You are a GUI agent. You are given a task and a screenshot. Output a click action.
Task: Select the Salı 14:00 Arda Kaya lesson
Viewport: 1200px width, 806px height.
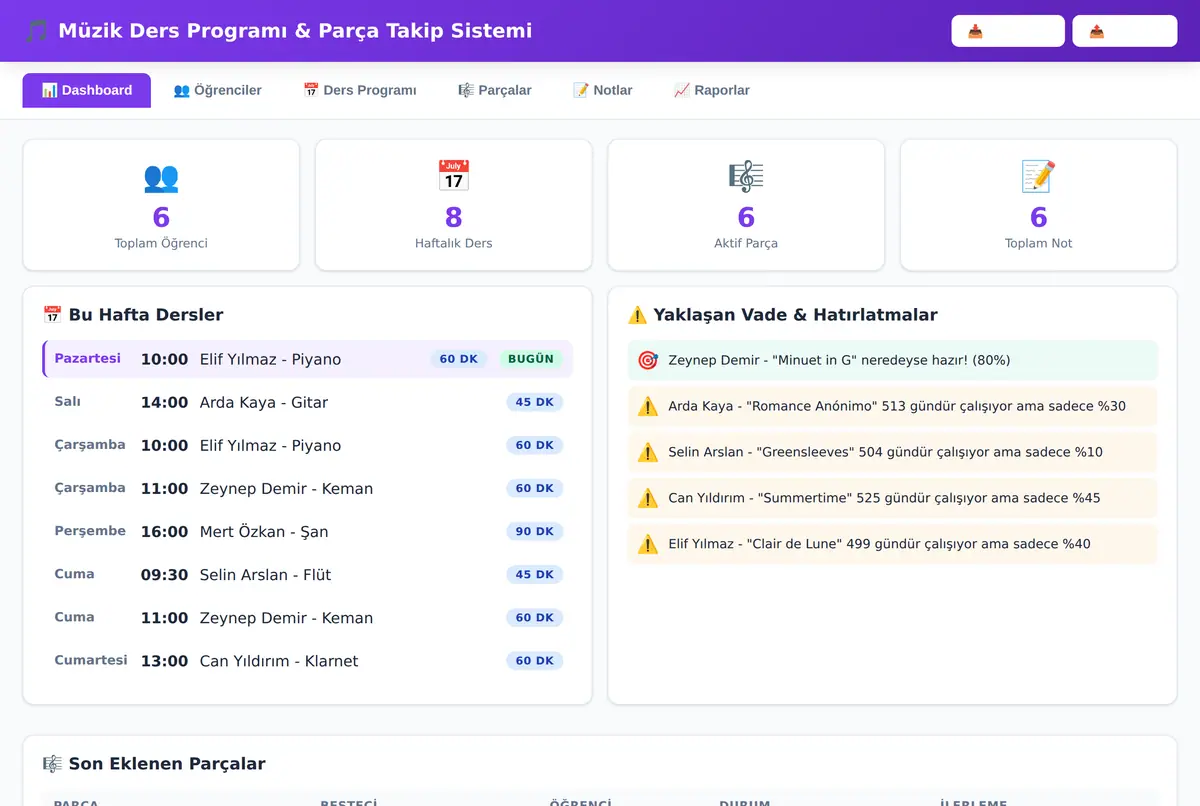tap(308, 402)
